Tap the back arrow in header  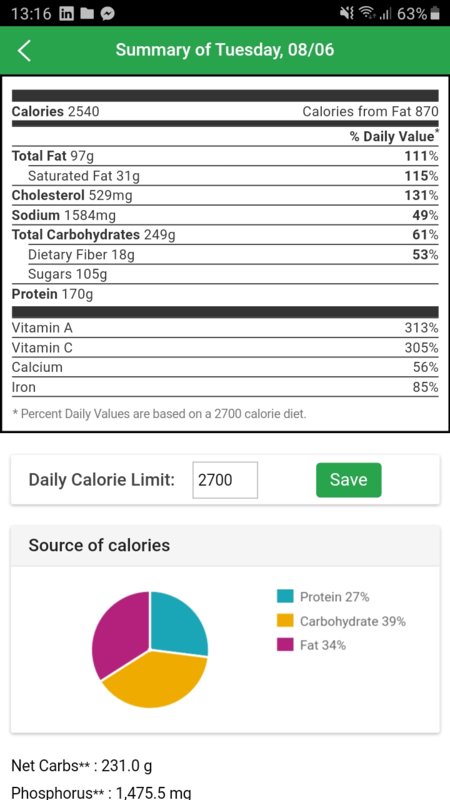tap(24, 51)
